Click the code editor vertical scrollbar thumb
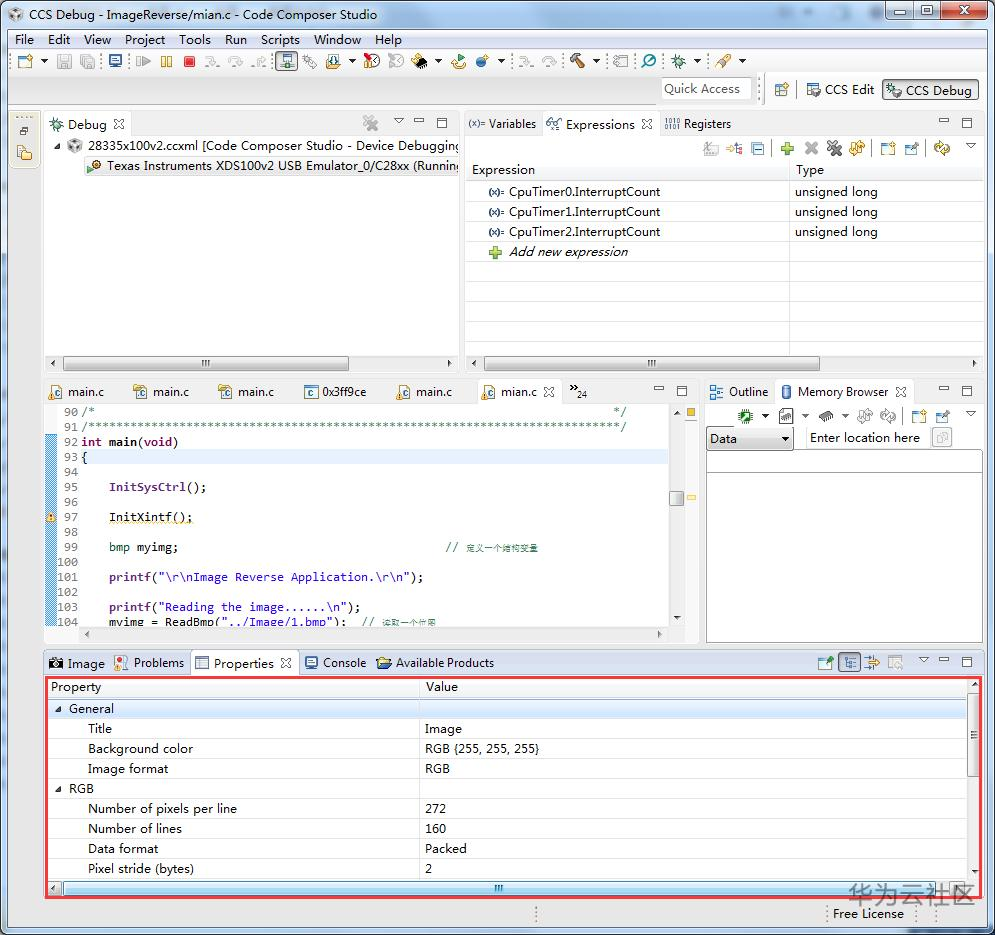The height and width of the screenshot is (935, 995). 676,498
